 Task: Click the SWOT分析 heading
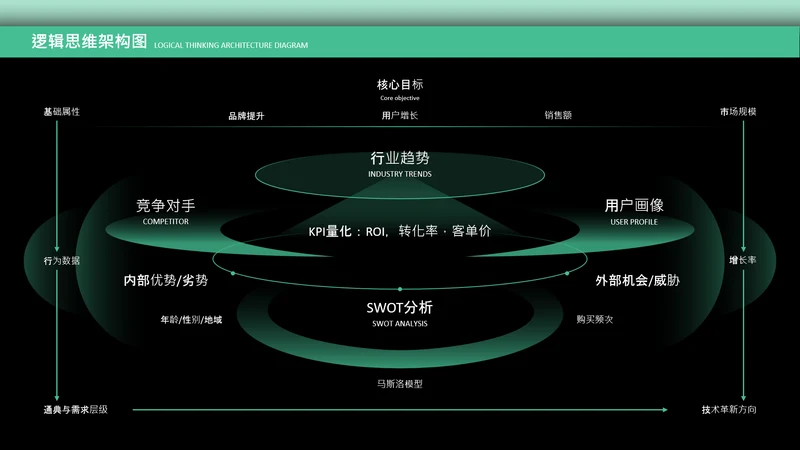(400, 307)
